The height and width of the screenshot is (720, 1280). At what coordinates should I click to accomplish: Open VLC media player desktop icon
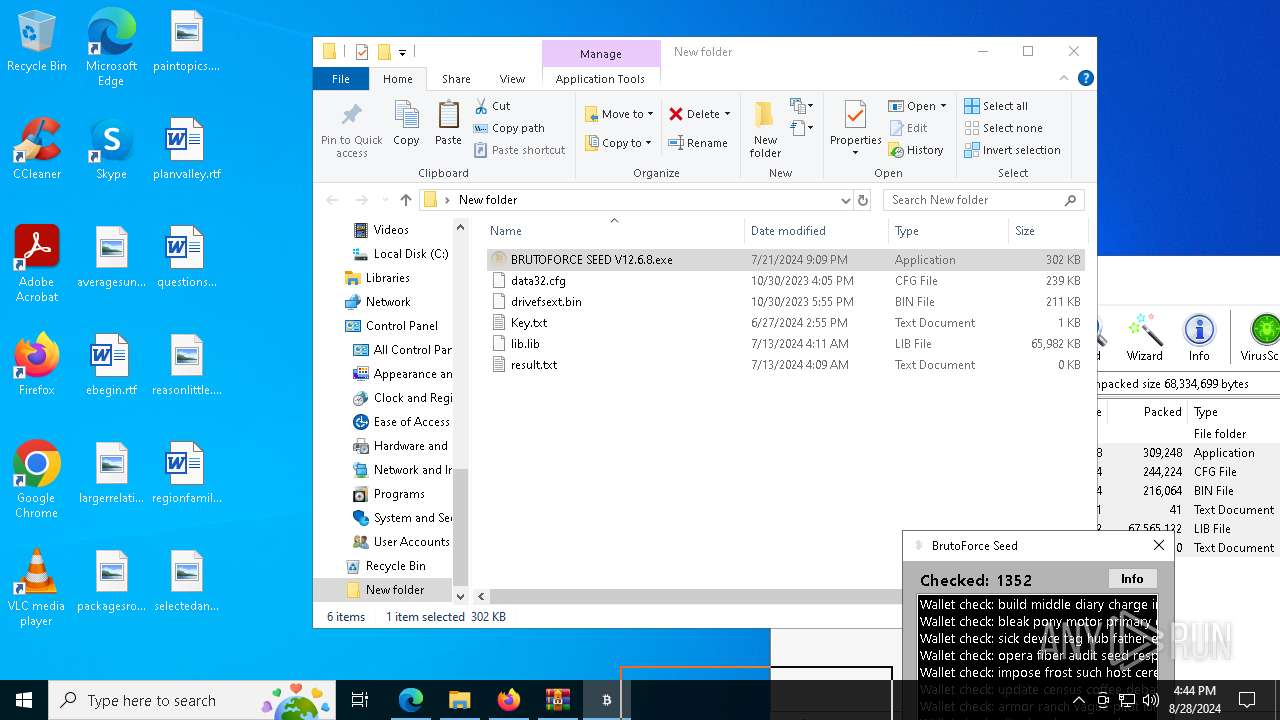(37, 588)
